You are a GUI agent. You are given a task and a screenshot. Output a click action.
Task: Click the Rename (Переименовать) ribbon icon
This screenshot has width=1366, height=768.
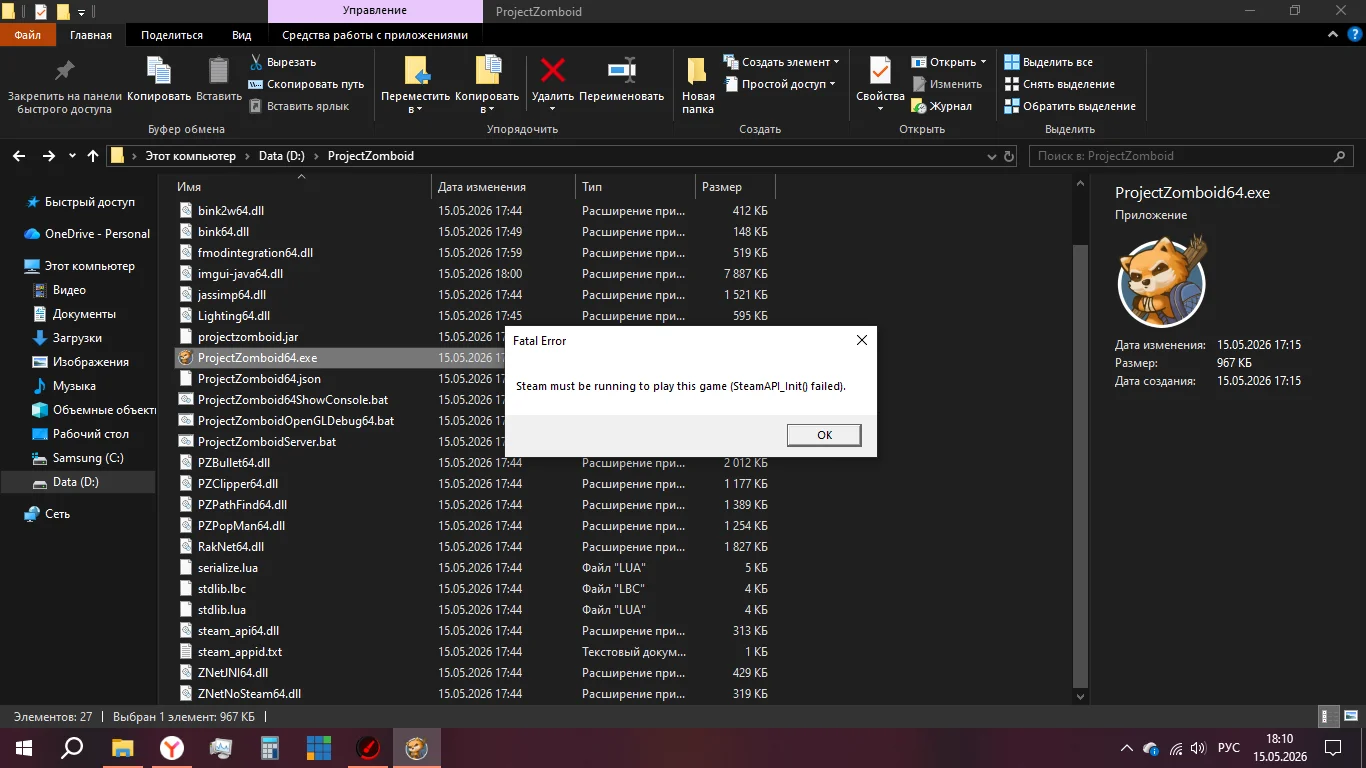(621, 71)
